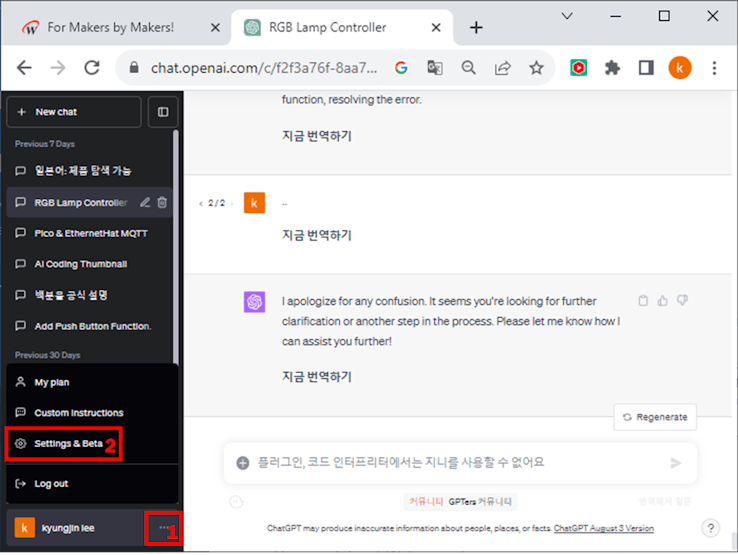Reload the current page

coord(92,68)
